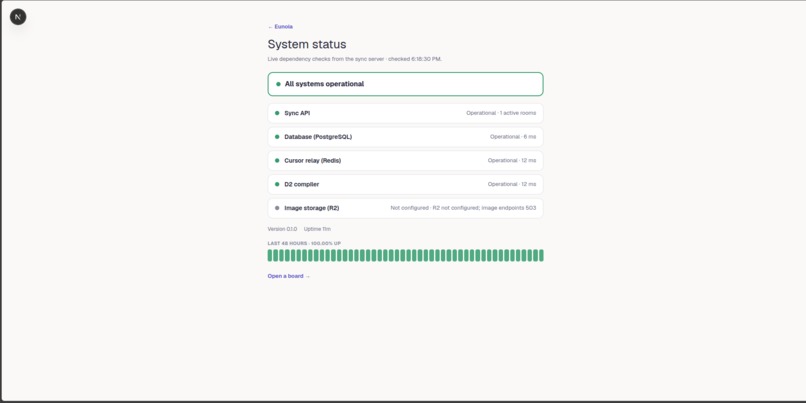Click the 'Cursor relay (Redis)' label
This screenshot has height=403, width=806.
[313, 160]
